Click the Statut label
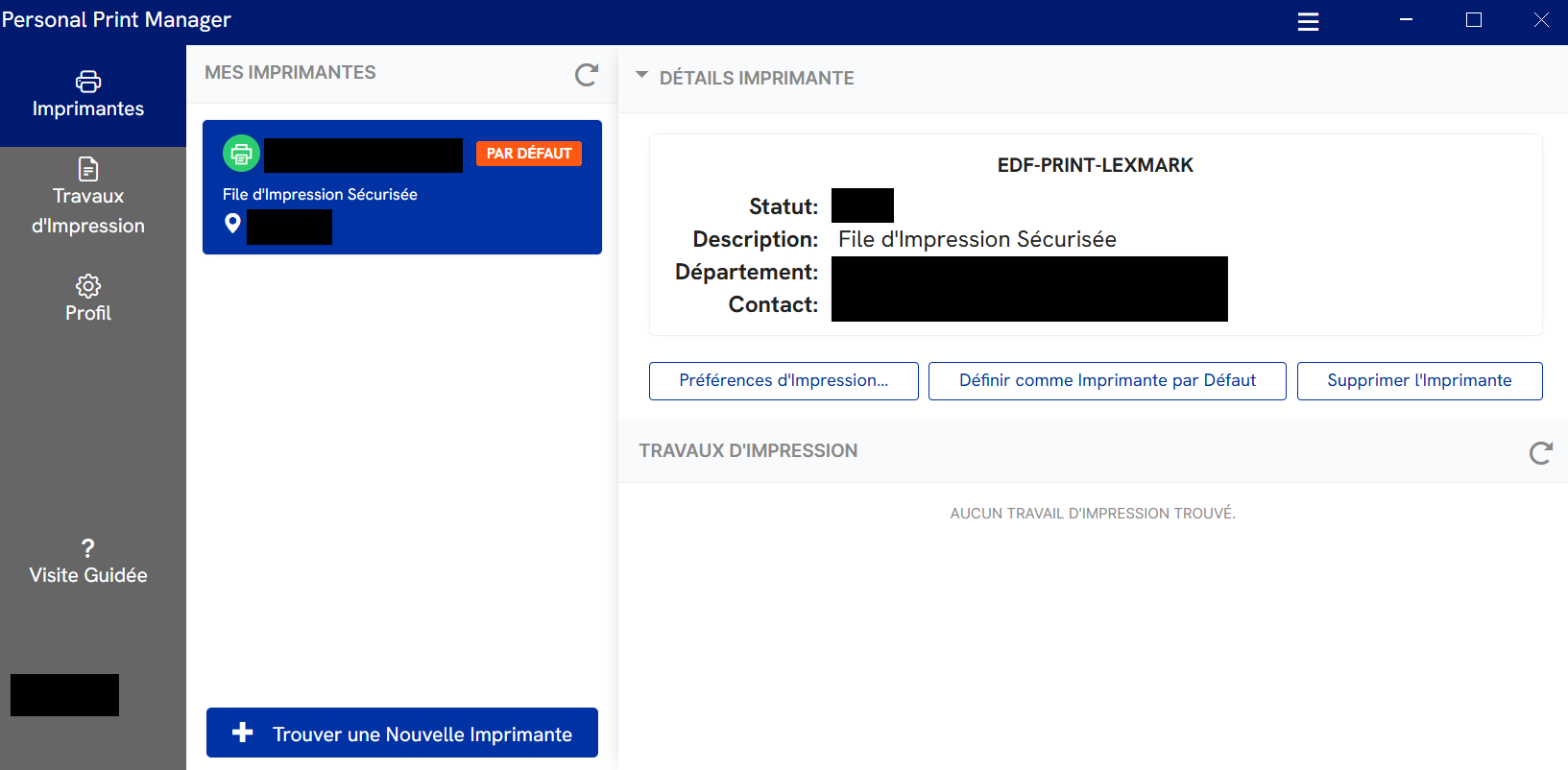The width and height of the screenshot is (1568, 770). (x=784, y=206)
